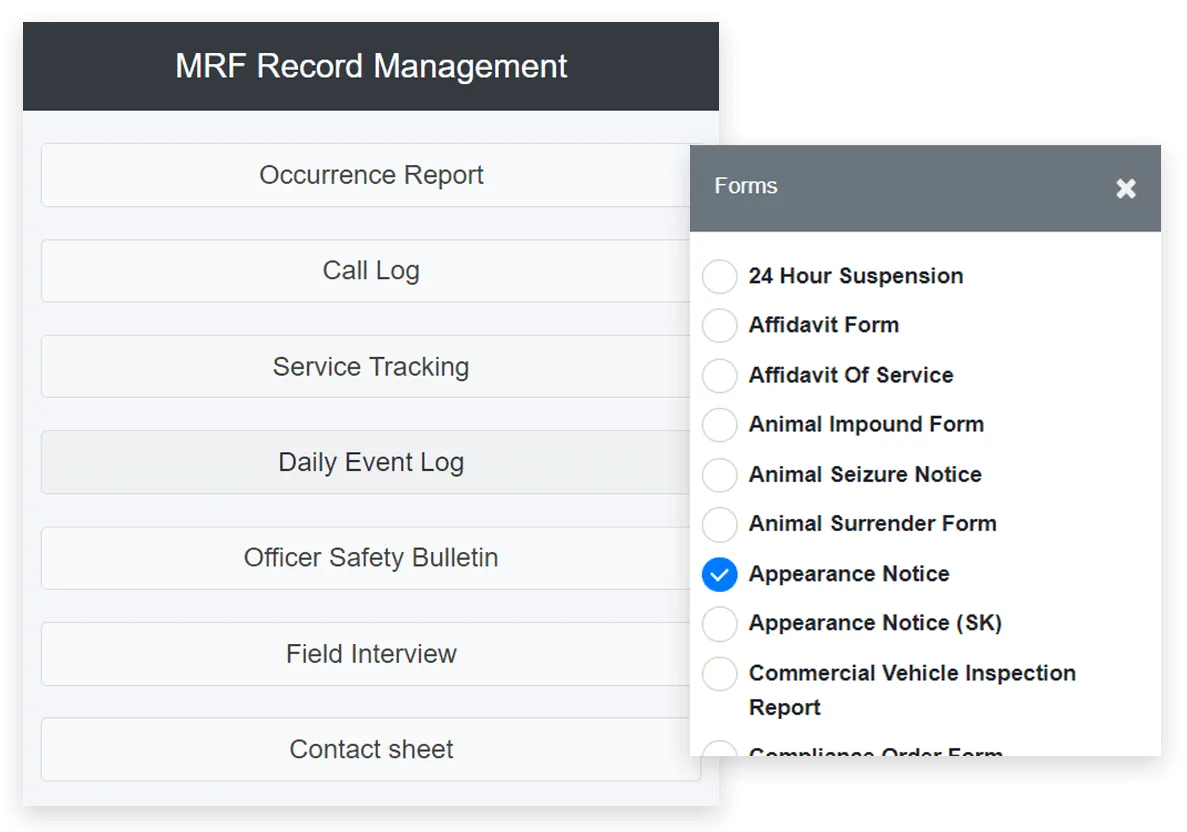Open the Contact sheet option
Screen dimensions: 1187x832
coord(371,749)
